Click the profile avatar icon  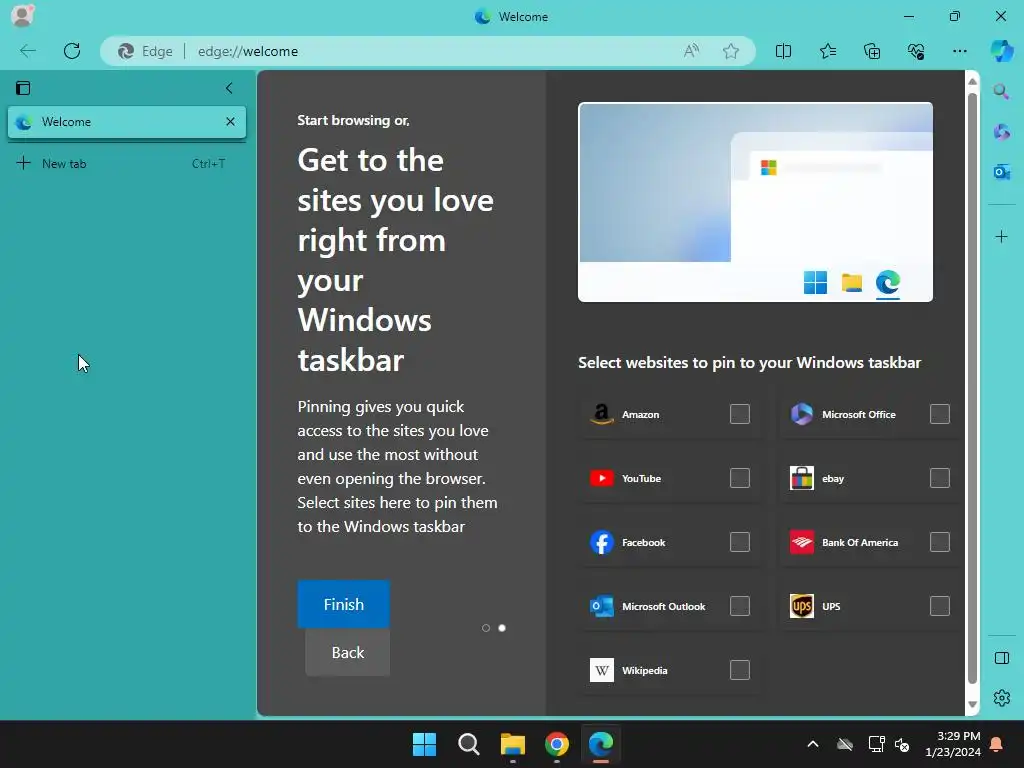(22, 16)
